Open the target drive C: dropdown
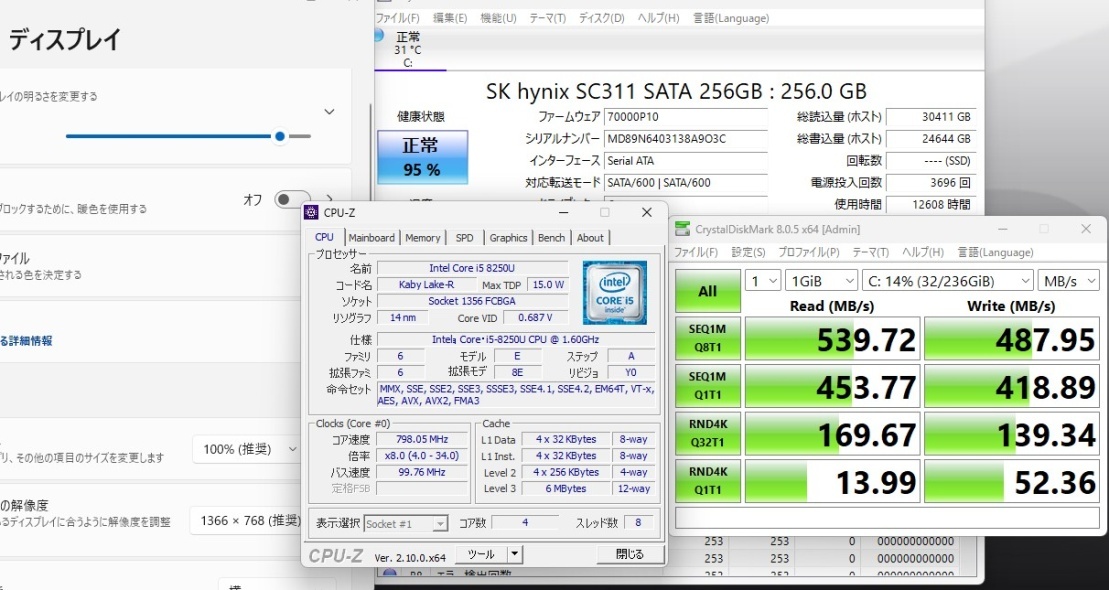Image resolution: width=1109 pixels, height=590 pixels. tap(949, 280)
